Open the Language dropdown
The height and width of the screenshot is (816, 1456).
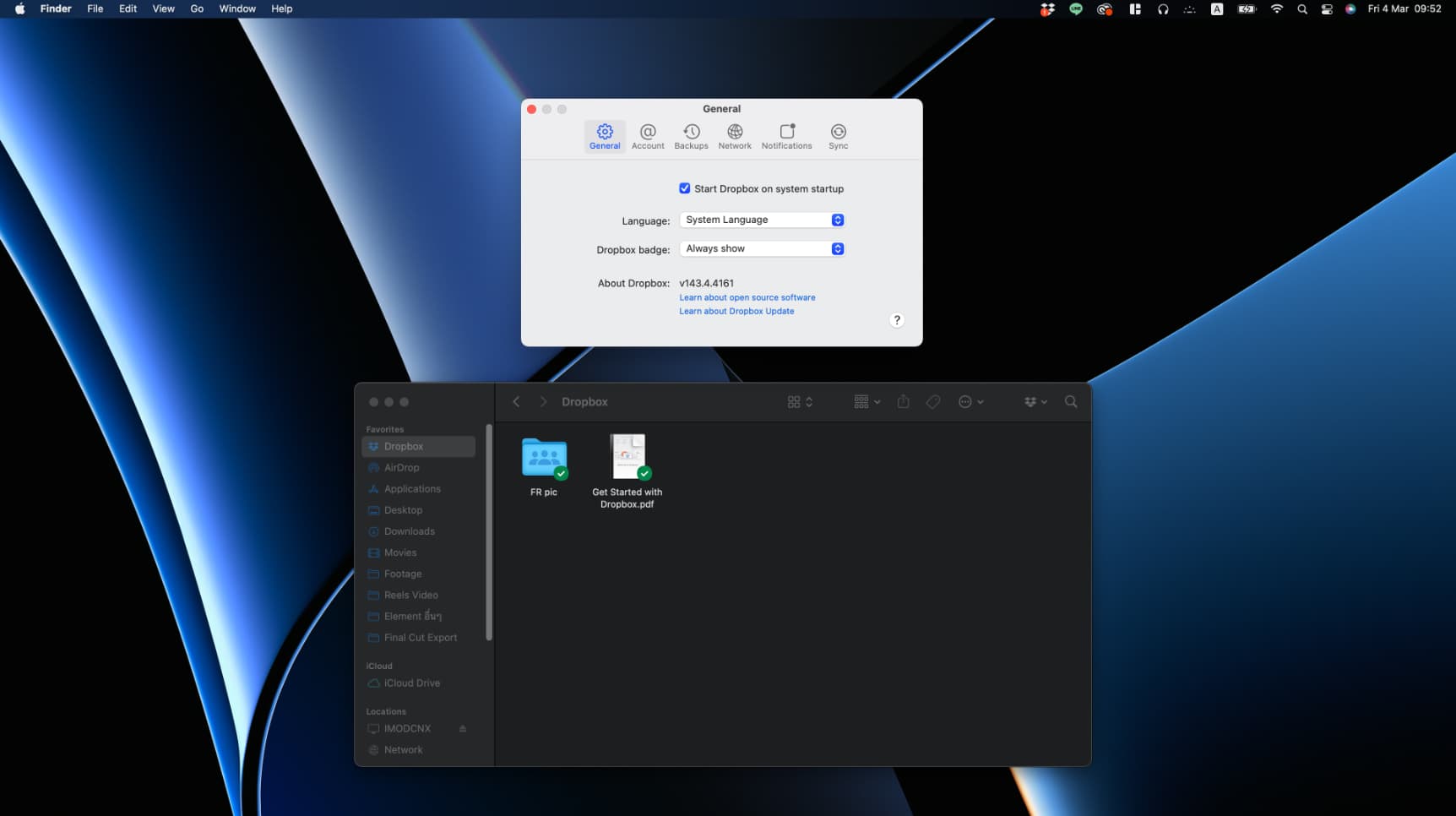pos(761,220)
